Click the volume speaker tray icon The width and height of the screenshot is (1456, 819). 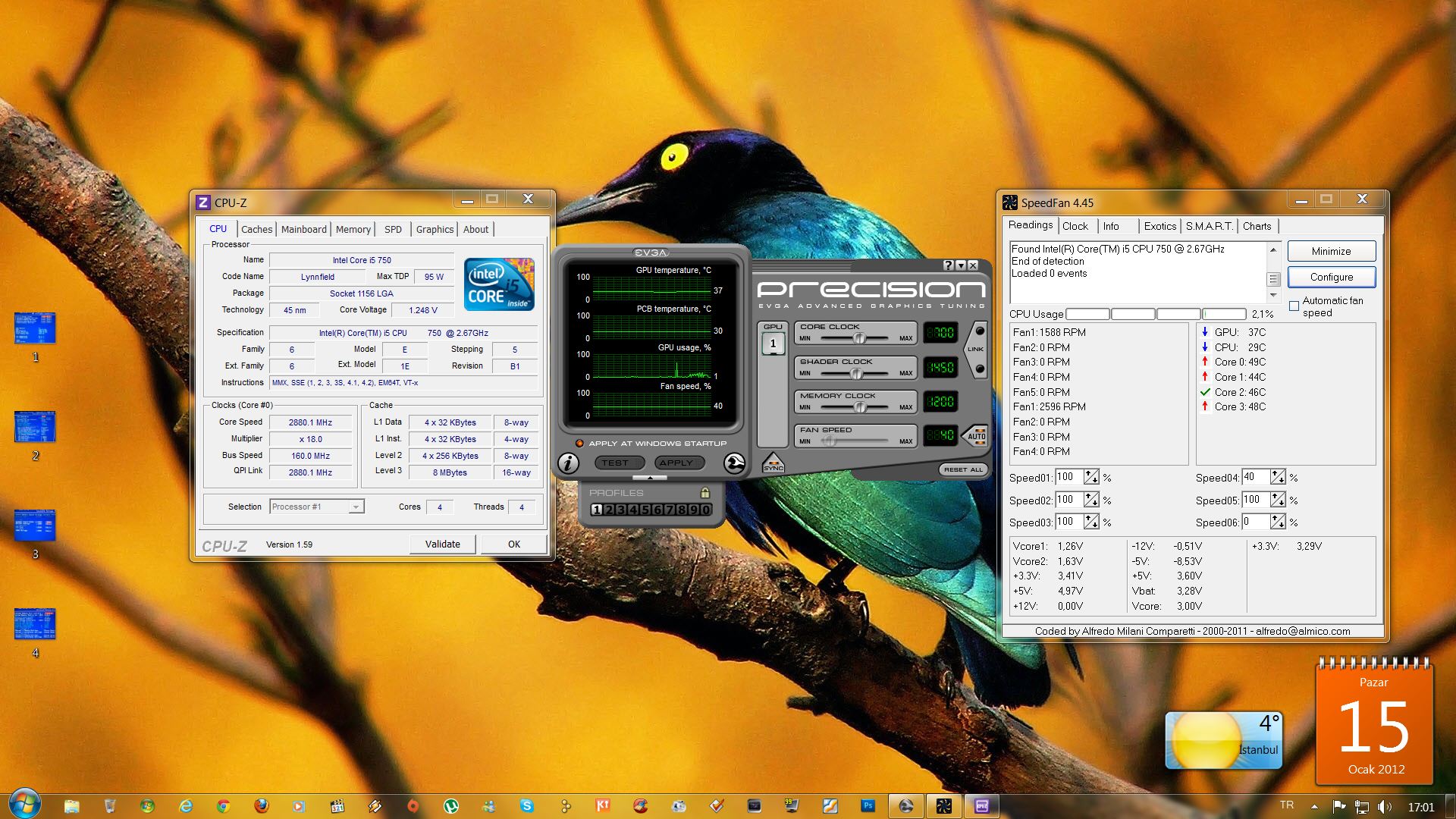tap(1384, 807)
